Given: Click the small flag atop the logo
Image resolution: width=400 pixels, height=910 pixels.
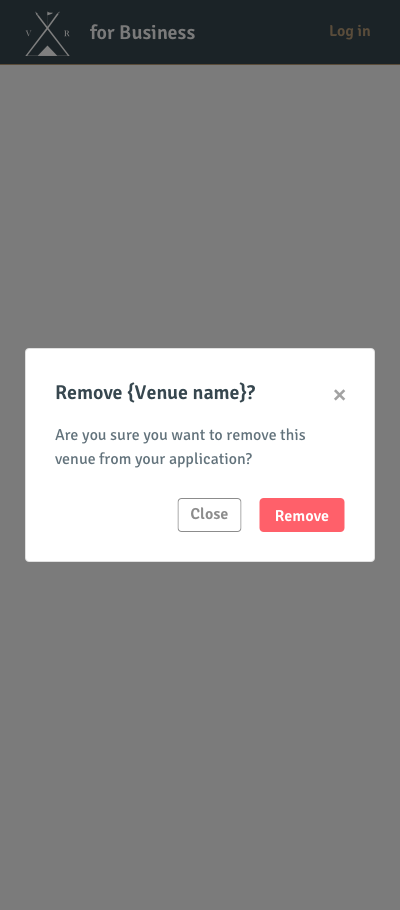Looking at the screenshot, I should coord(50,13).
